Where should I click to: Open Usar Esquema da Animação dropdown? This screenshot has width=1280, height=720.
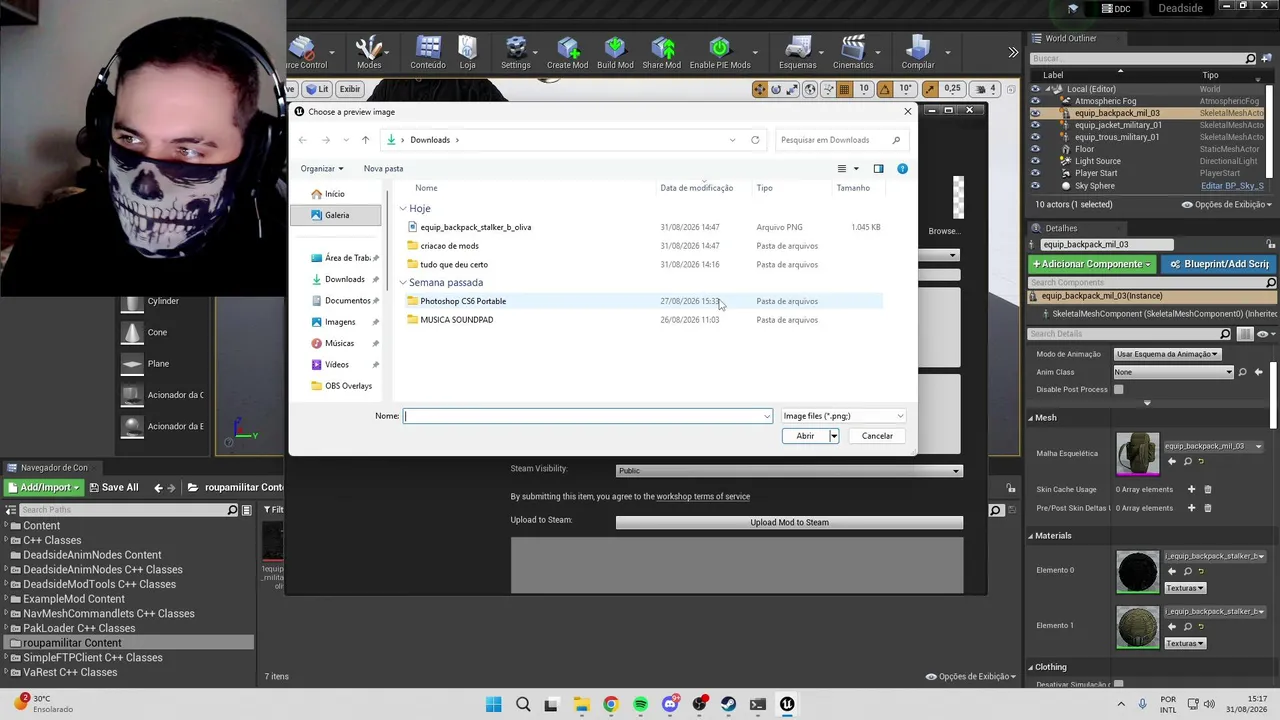click(1167, 354)
